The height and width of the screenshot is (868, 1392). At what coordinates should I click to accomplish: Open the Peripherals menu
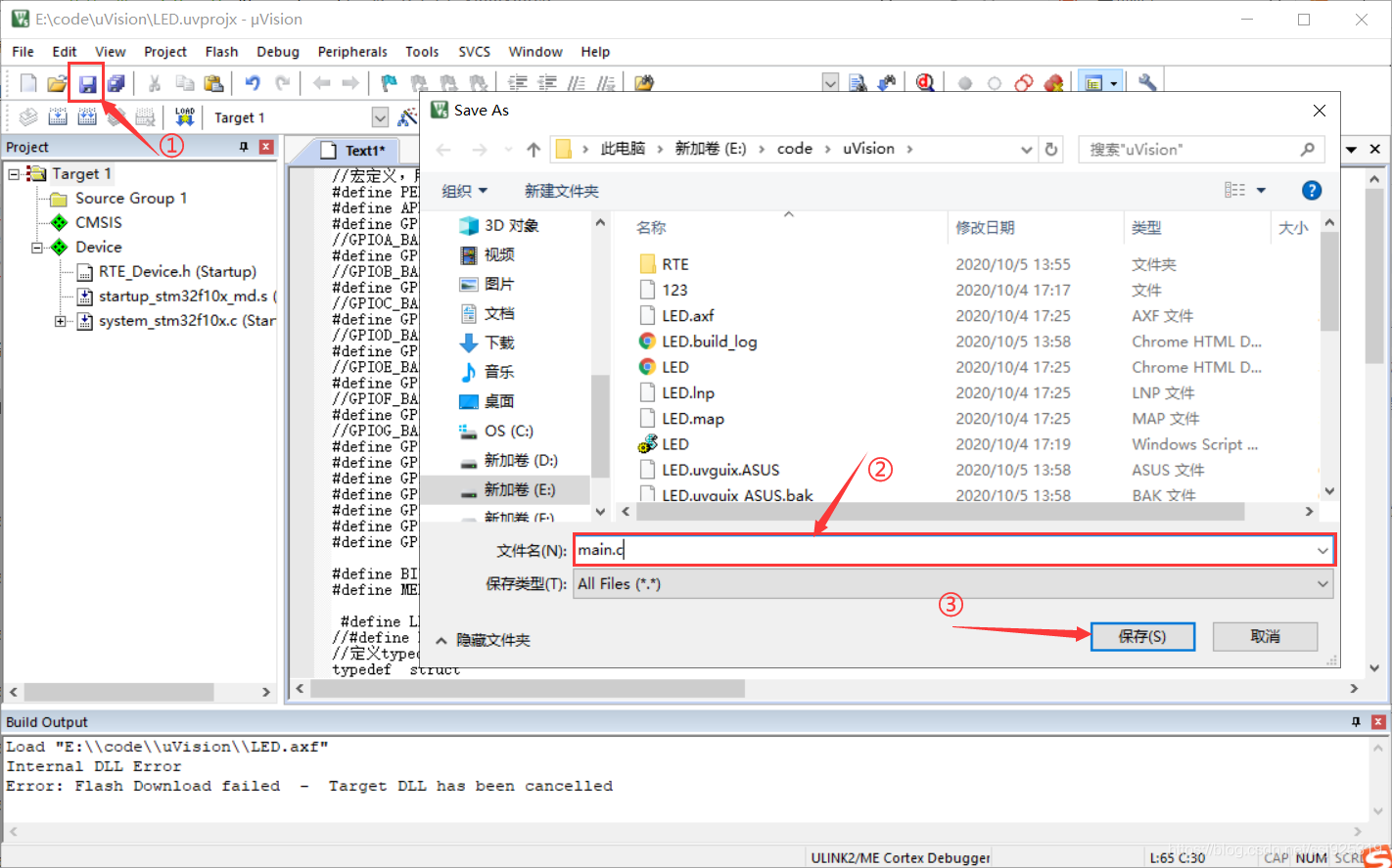[352, 52]
